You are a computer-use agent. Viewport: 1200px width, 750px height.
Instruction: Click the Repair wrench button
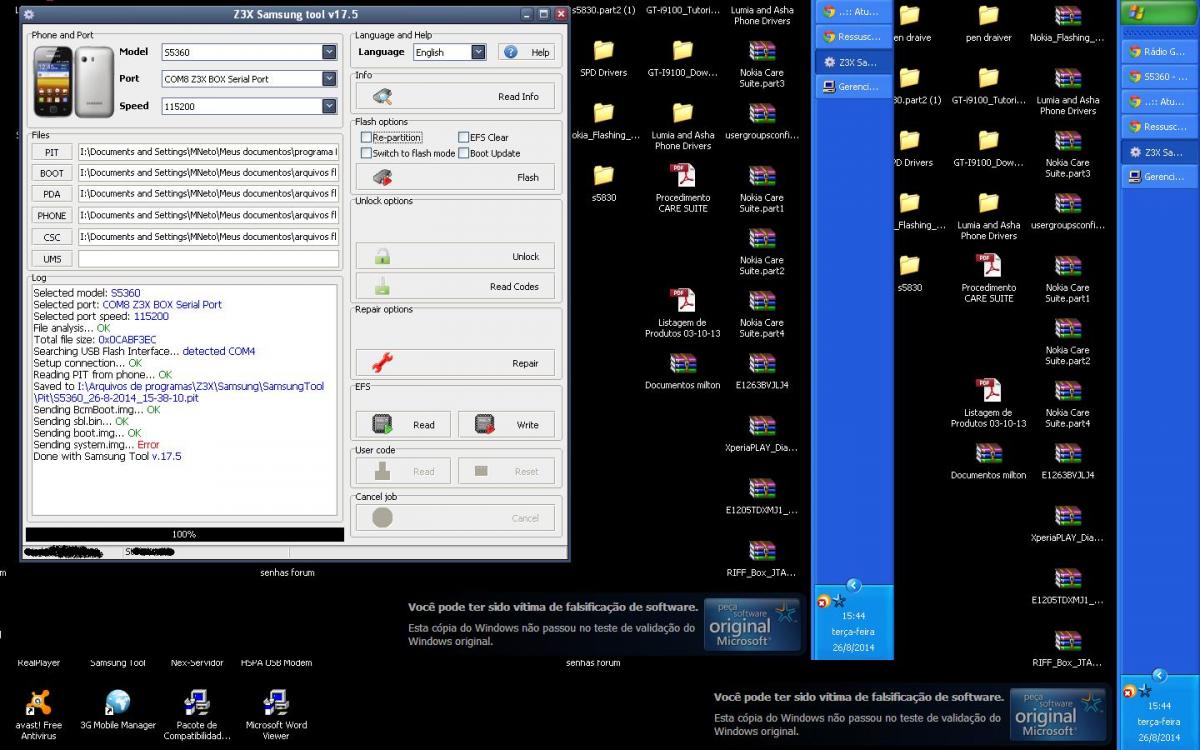454,364
